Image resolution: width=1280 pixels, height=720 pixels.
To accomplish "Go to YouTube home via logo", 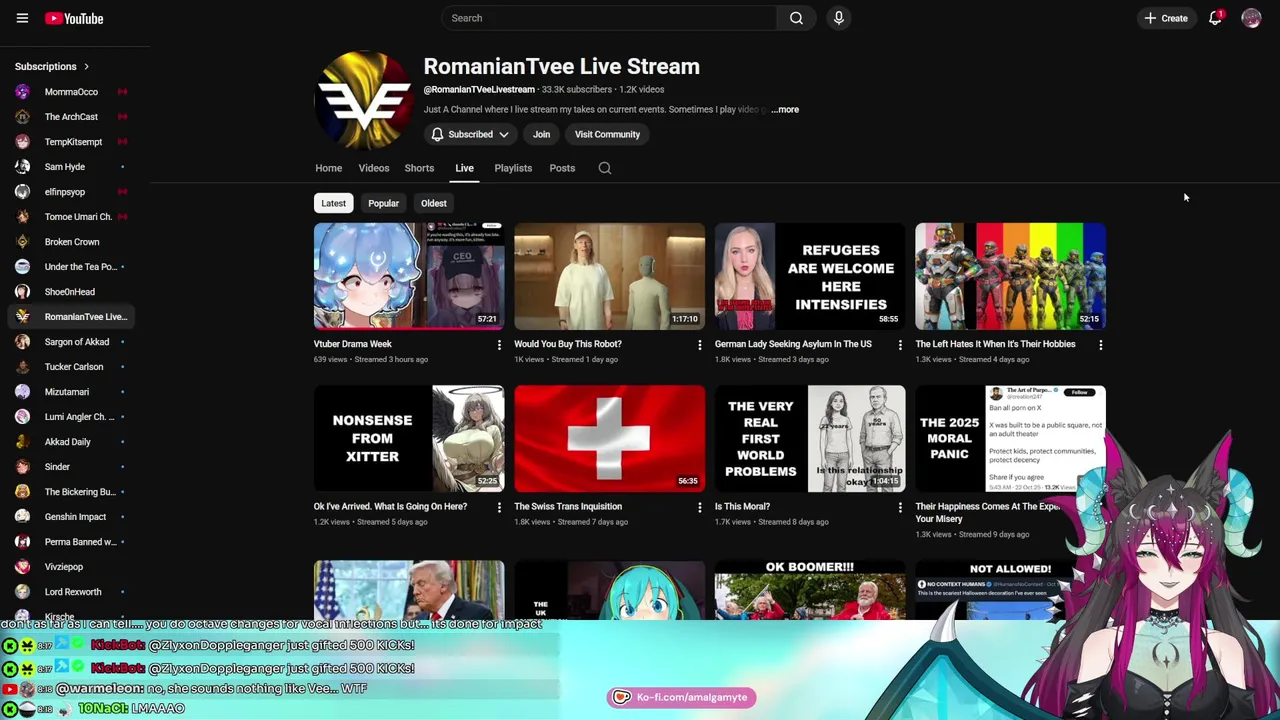I will (74, 18).
